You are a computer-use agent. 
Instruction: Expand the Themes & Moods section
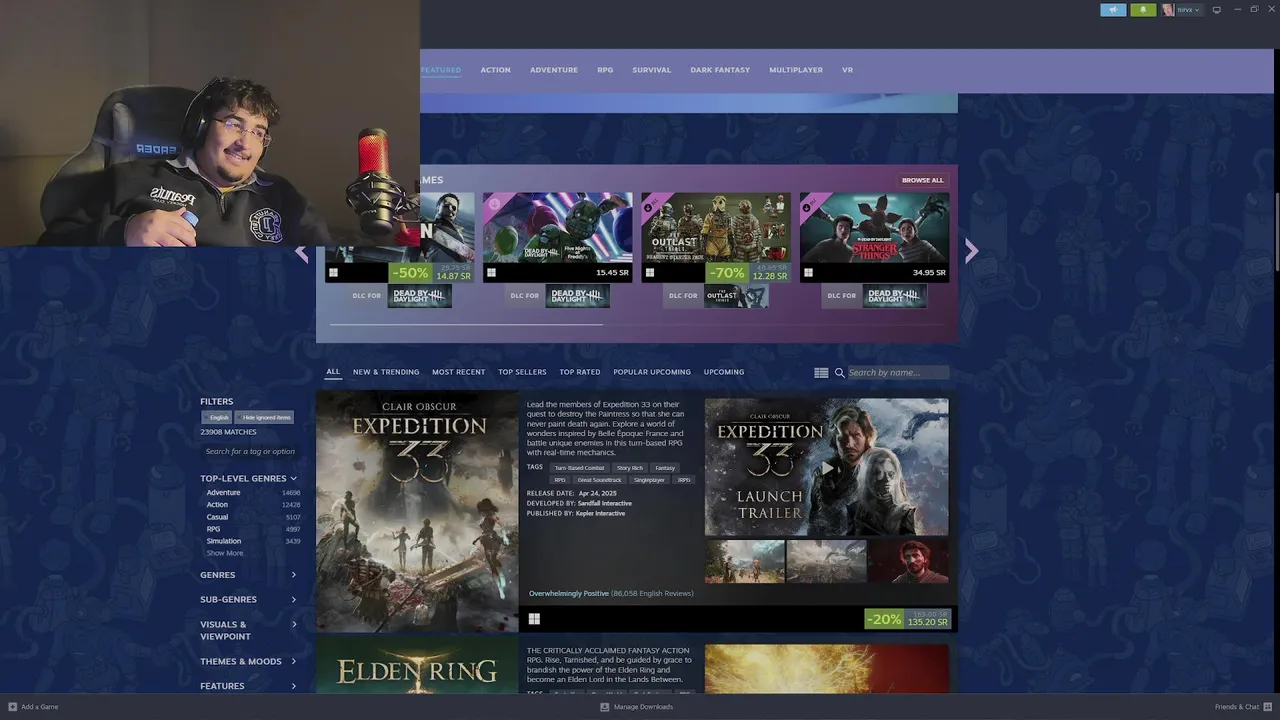248,661
